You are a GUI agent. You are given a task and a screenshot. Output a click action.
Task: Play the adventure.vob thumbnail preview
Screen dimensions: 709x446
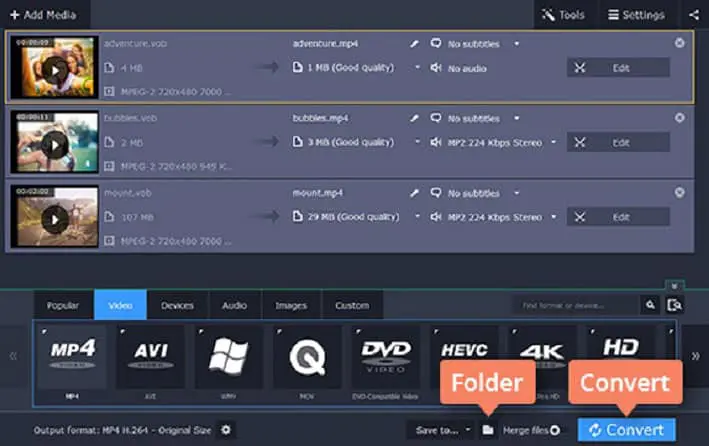point(55,68)
